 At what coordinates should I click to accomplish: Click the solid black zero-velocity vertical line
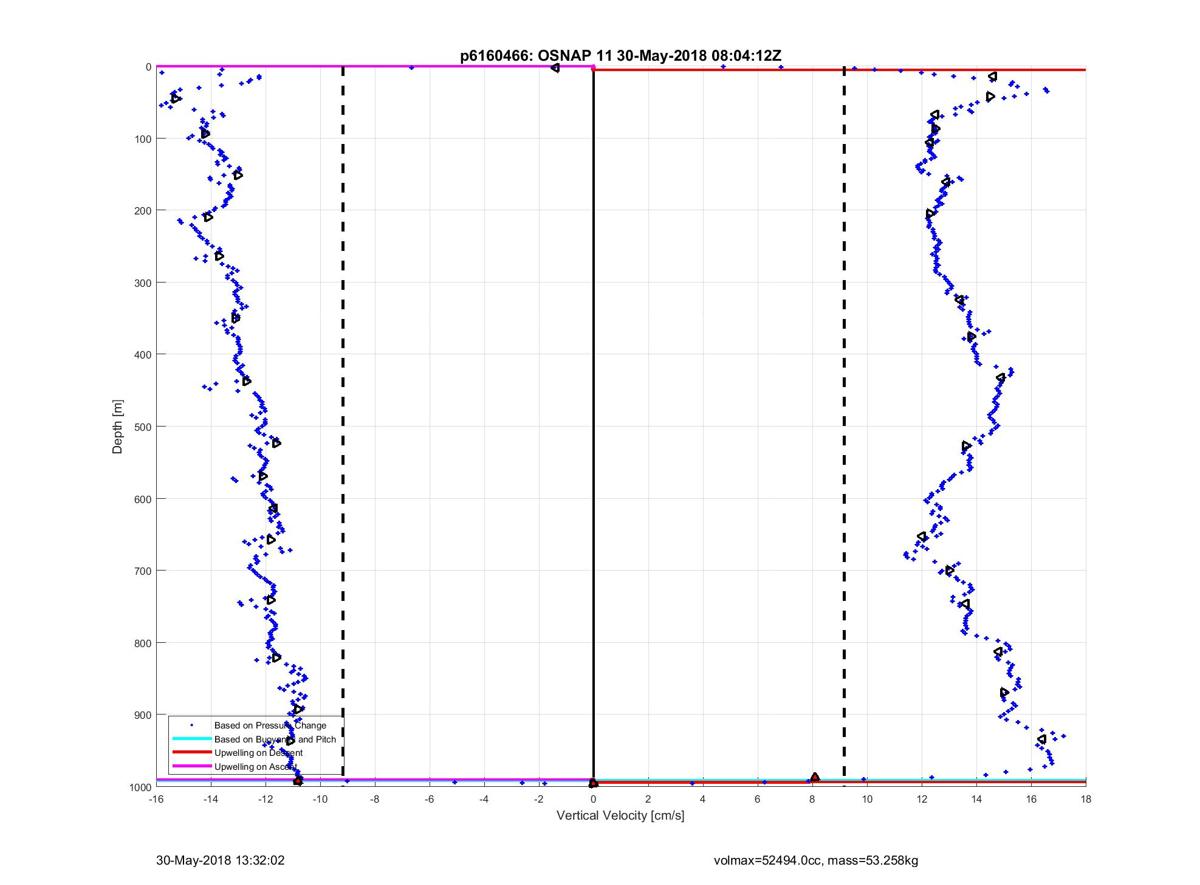tap(593, 427)
